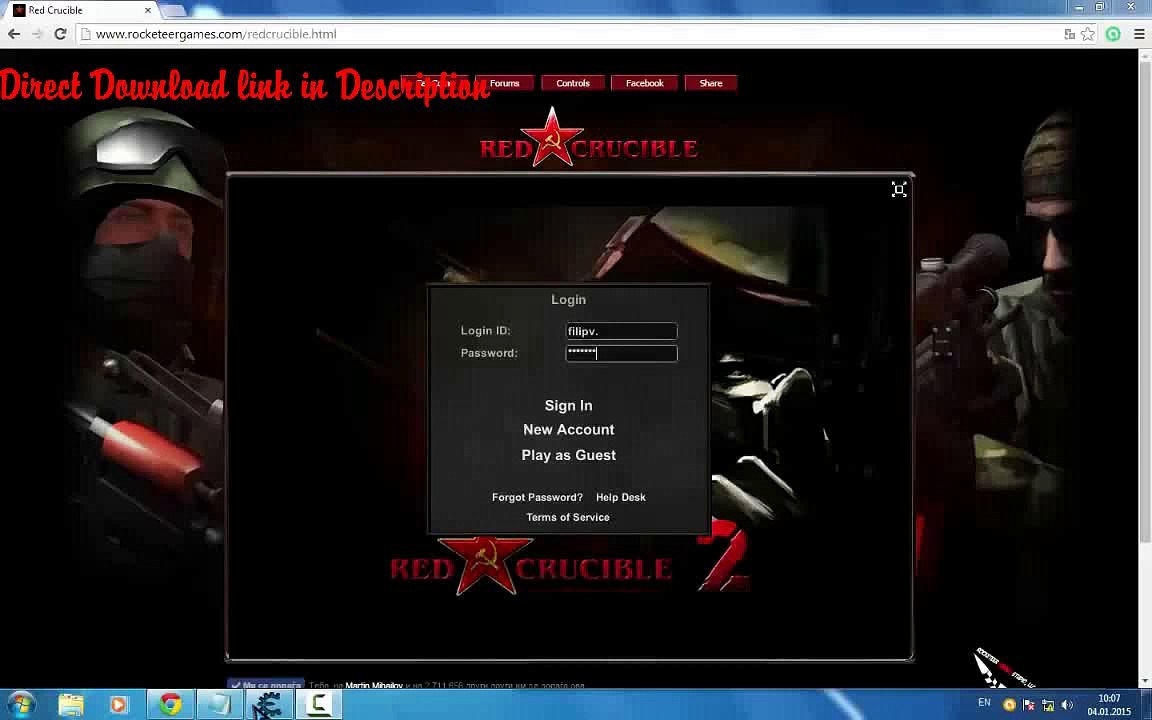
Task: Open the Forums page
Action: [504, 83]
